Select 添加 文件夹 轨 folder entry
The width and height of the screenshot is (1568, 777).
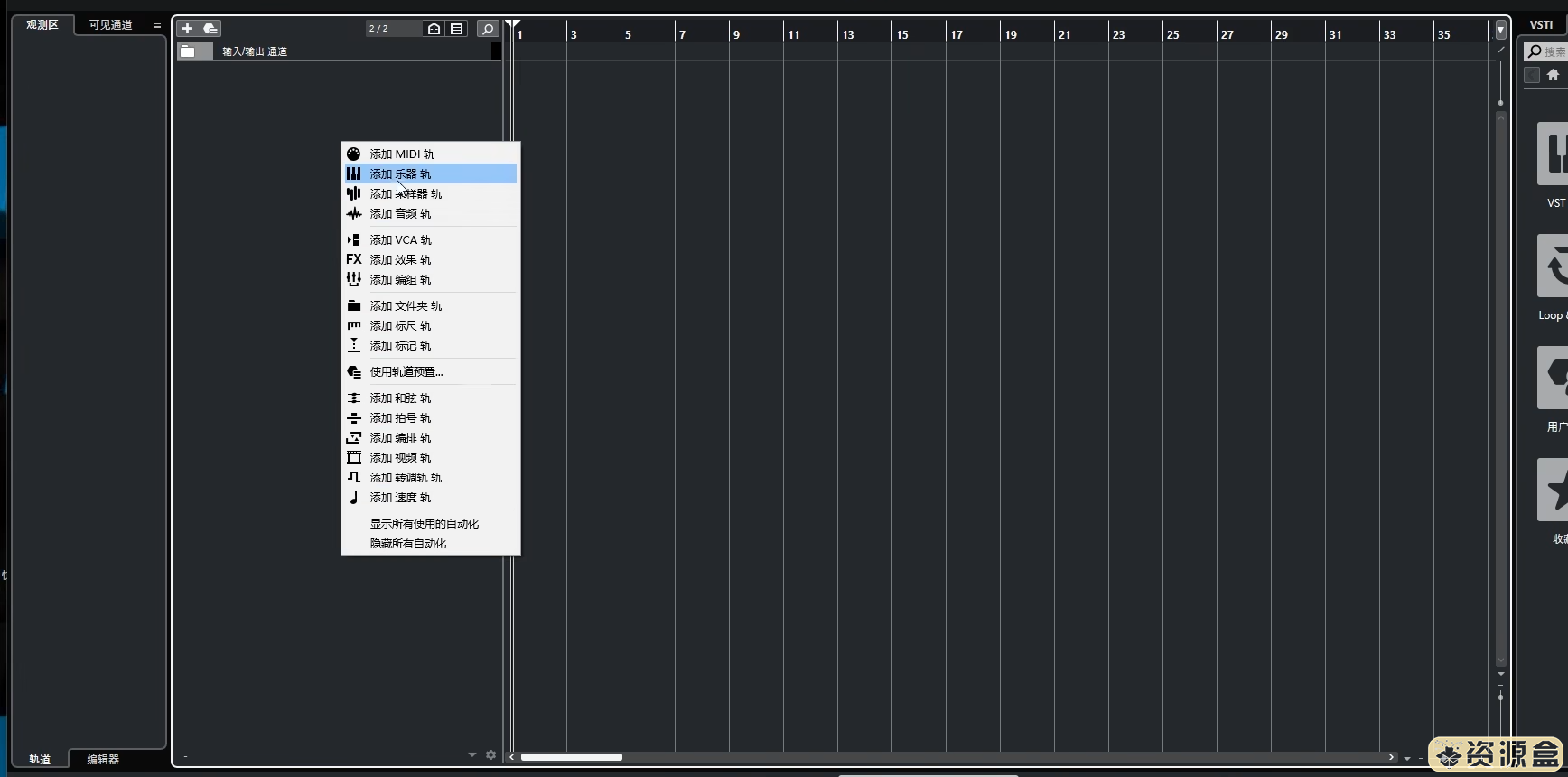coord(430,306)
